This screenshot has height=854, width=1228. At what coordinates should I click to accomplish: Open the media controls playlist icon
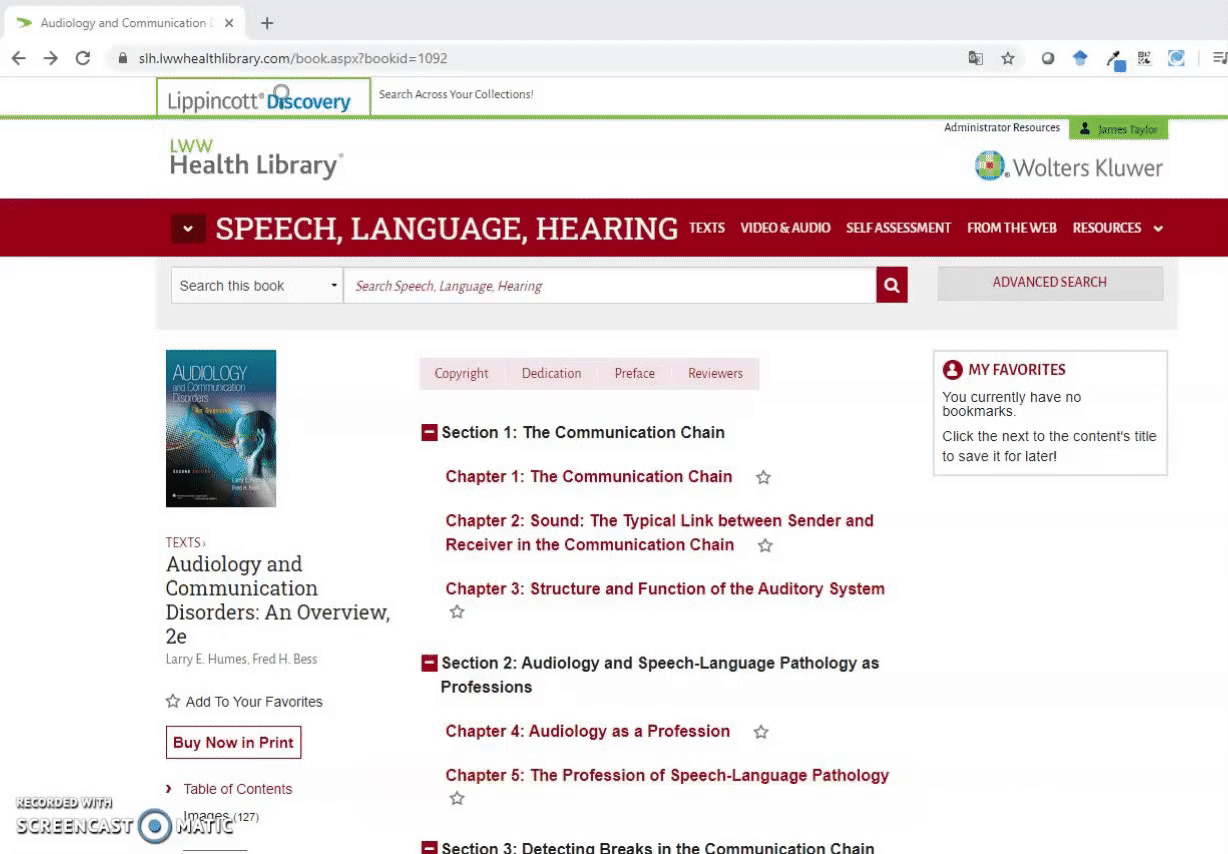1218,58
